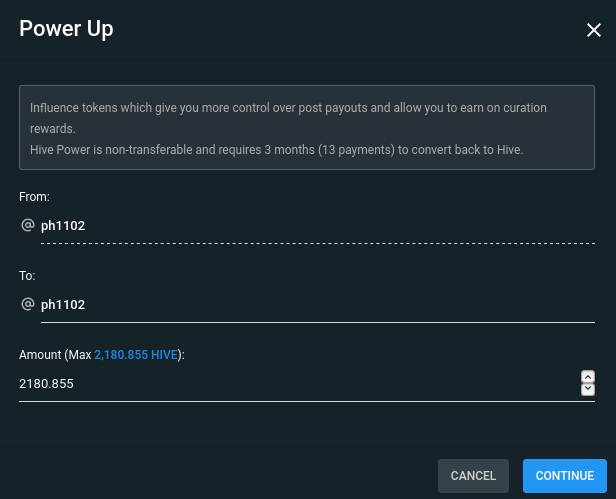
Task: Click the To: label
Action: click(27, 276)
